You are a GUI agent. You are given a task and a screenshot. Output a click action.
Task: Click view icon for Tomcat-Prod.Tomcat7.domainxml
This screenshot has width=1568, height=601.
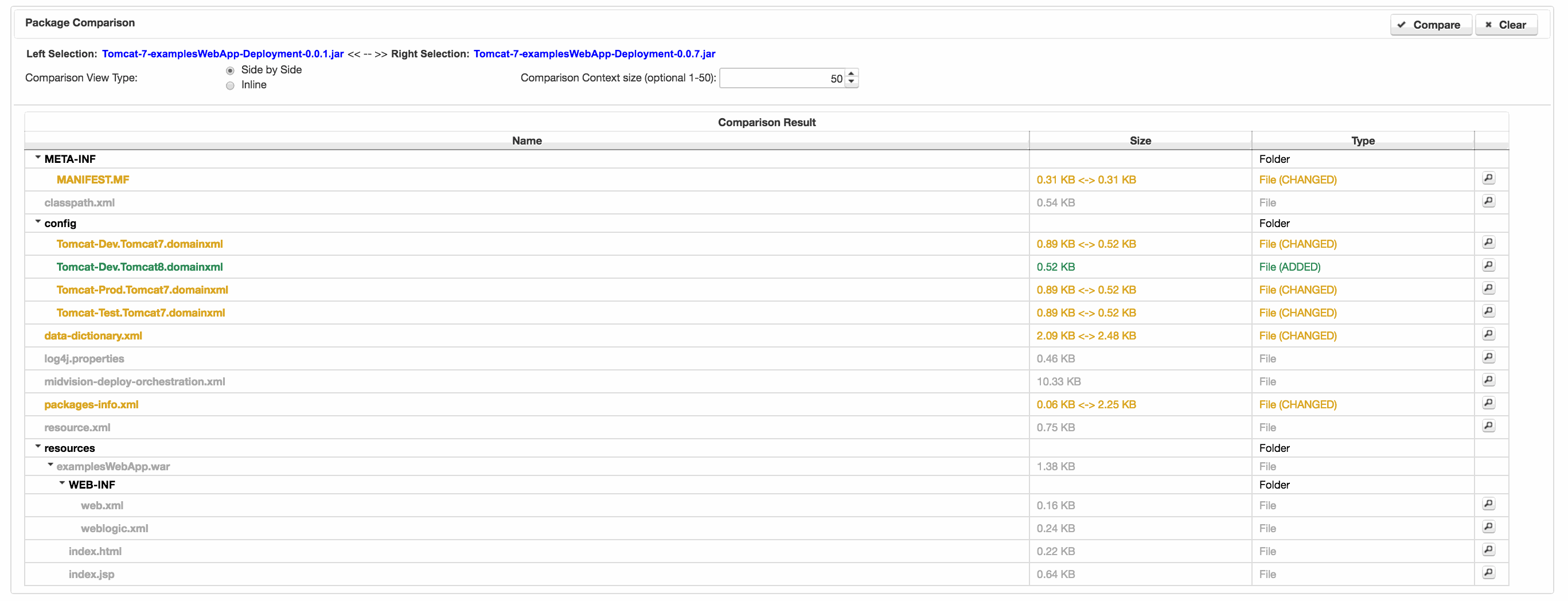(1488, 288)
